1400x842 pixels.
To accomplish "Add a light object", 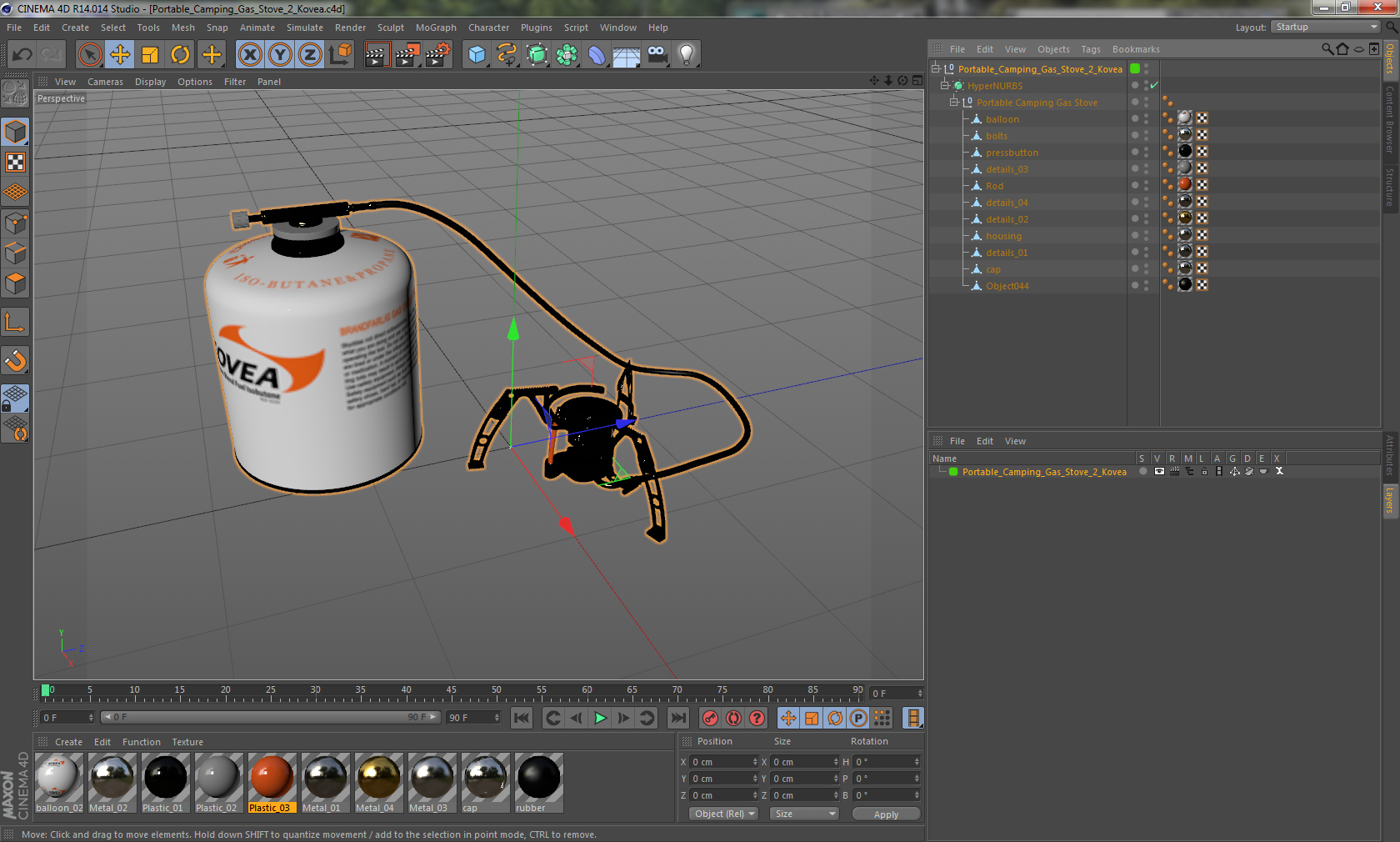I will 687,55.
